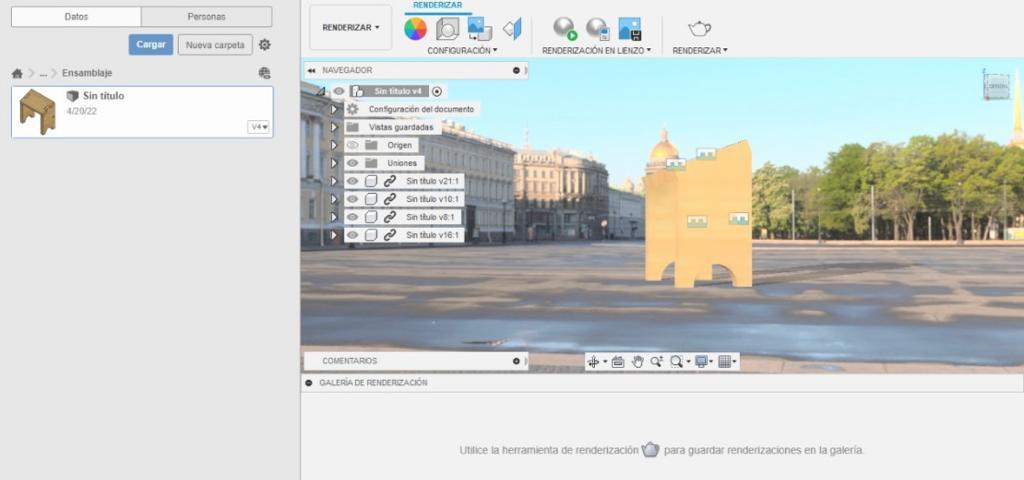Expand the Origen folder node
Viewport: 1024px width, 480px height.
point(334,145)
